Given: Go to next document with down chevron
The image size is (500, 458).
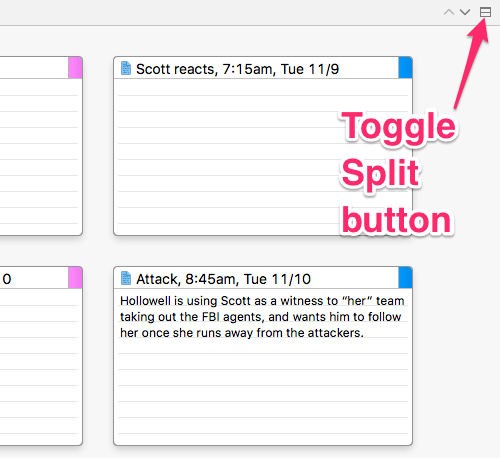Looking at the screenshot, I should [465, 12].
